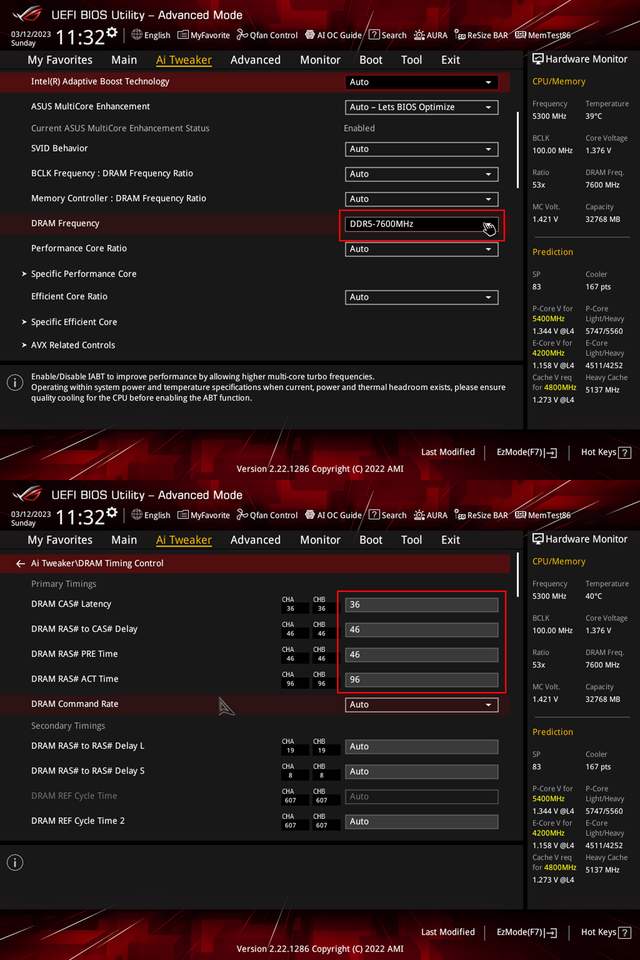Screen dimensions: 640x960
Task: Expand AVX Related Controls
Action: (x=72, y=345)
